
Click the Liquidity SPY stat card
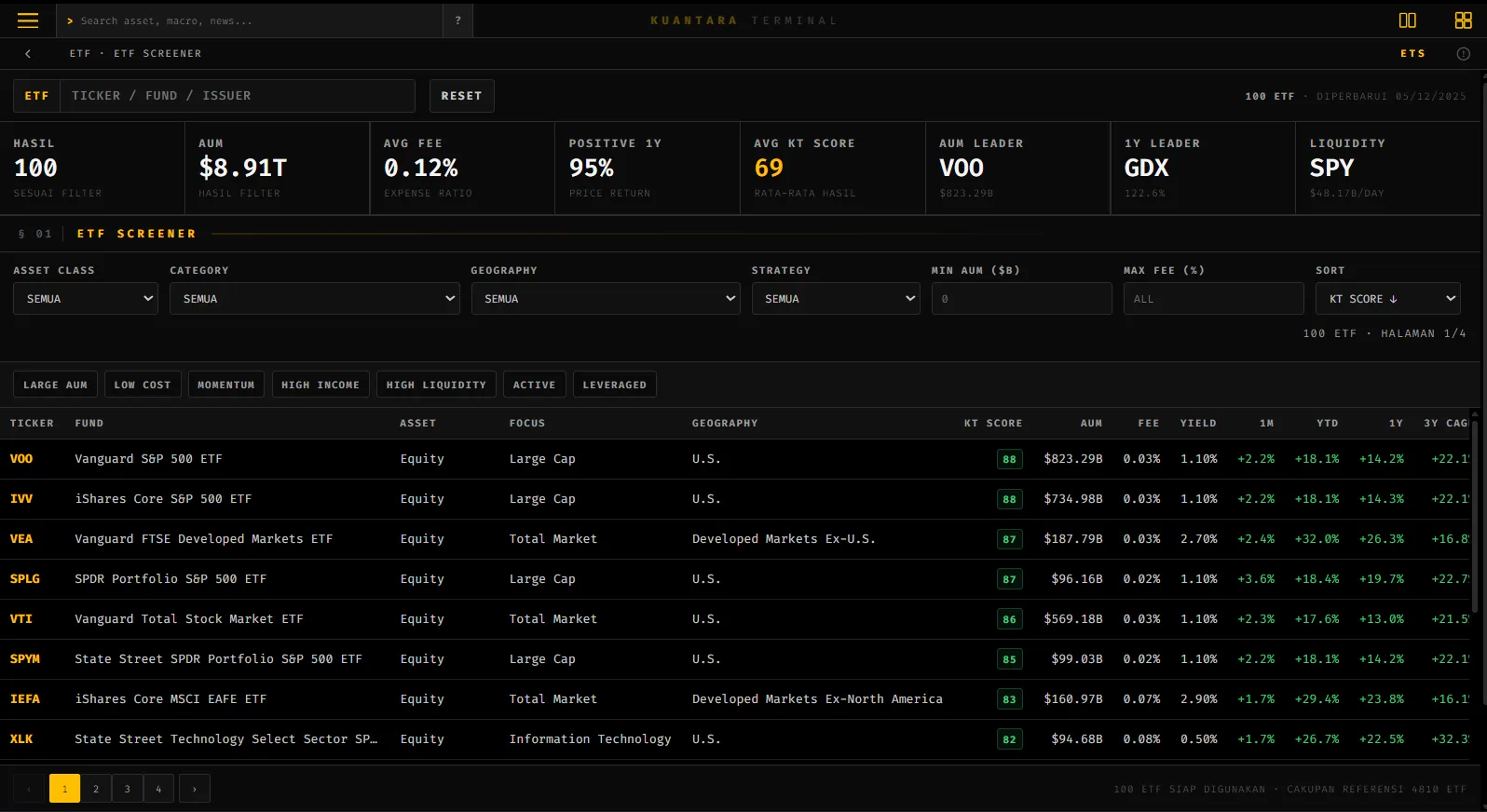click(1388, 169)
